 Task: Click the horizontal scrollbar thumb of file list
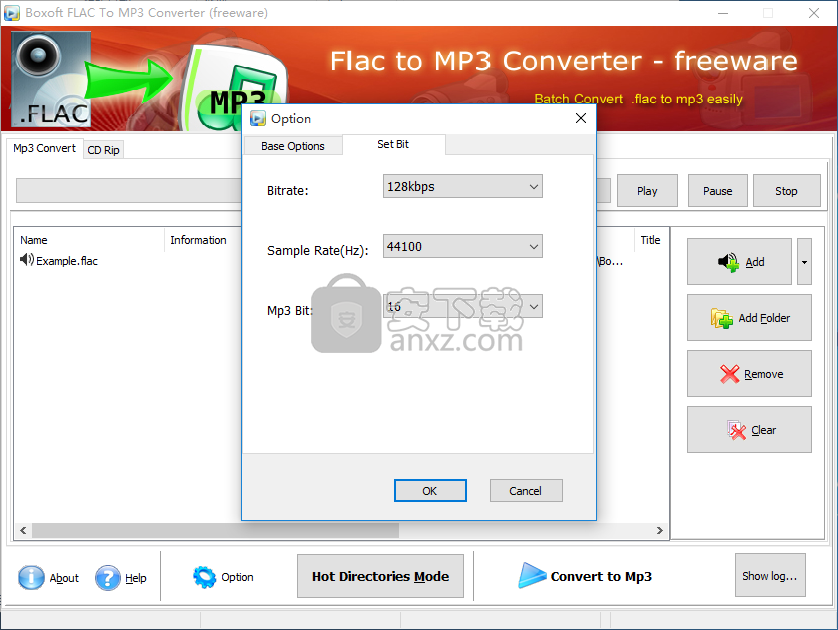pyautogui.click(x=215, y=530)
